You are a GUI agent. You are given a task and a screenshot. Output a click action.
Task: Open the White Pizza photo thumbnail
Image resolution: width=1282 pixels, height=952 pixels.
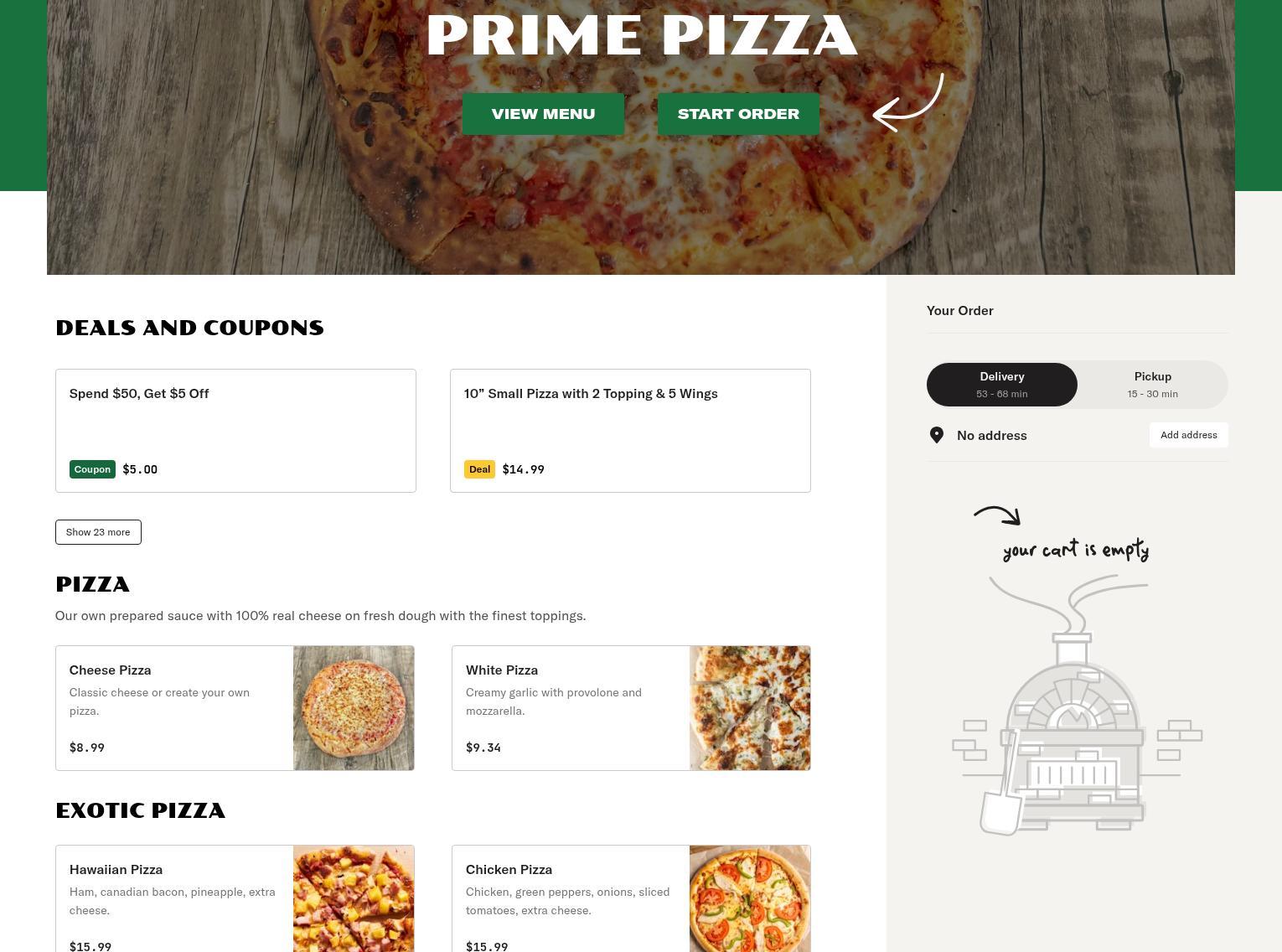[750, 708]
